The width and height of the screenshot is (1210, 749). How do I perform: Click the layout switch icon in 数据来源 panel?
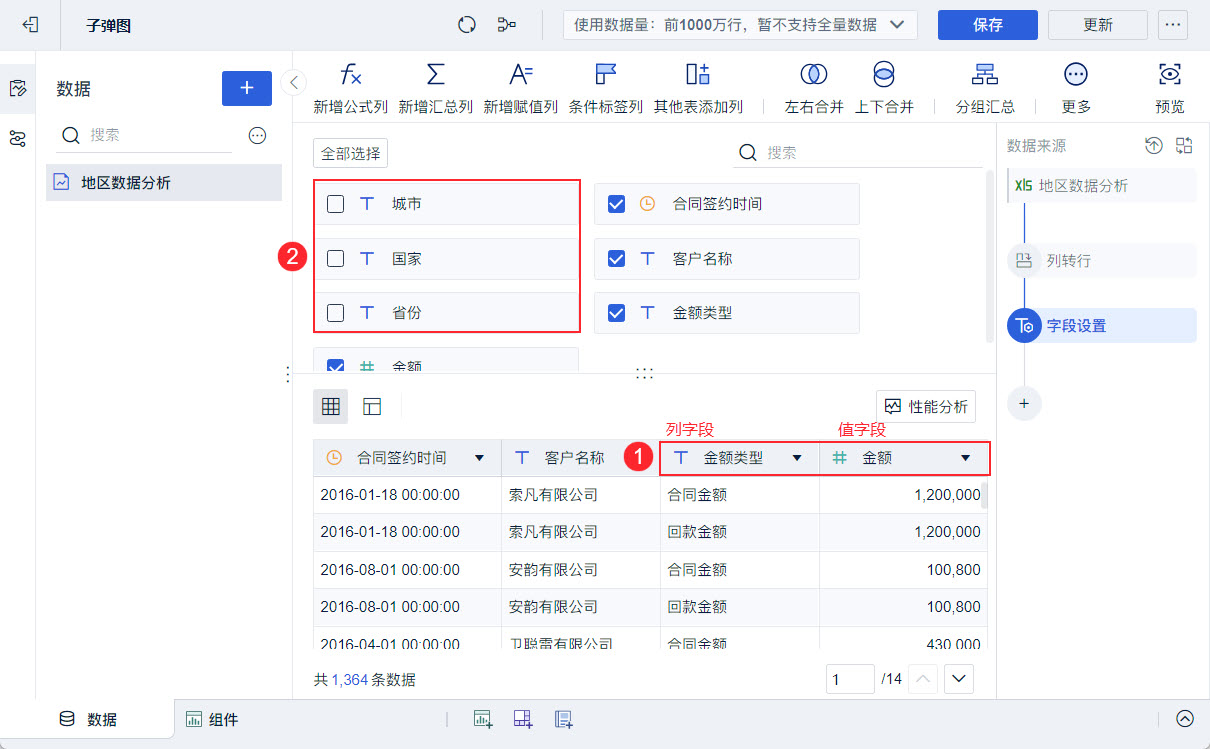pyautogui.click(x=1185, y=146)
